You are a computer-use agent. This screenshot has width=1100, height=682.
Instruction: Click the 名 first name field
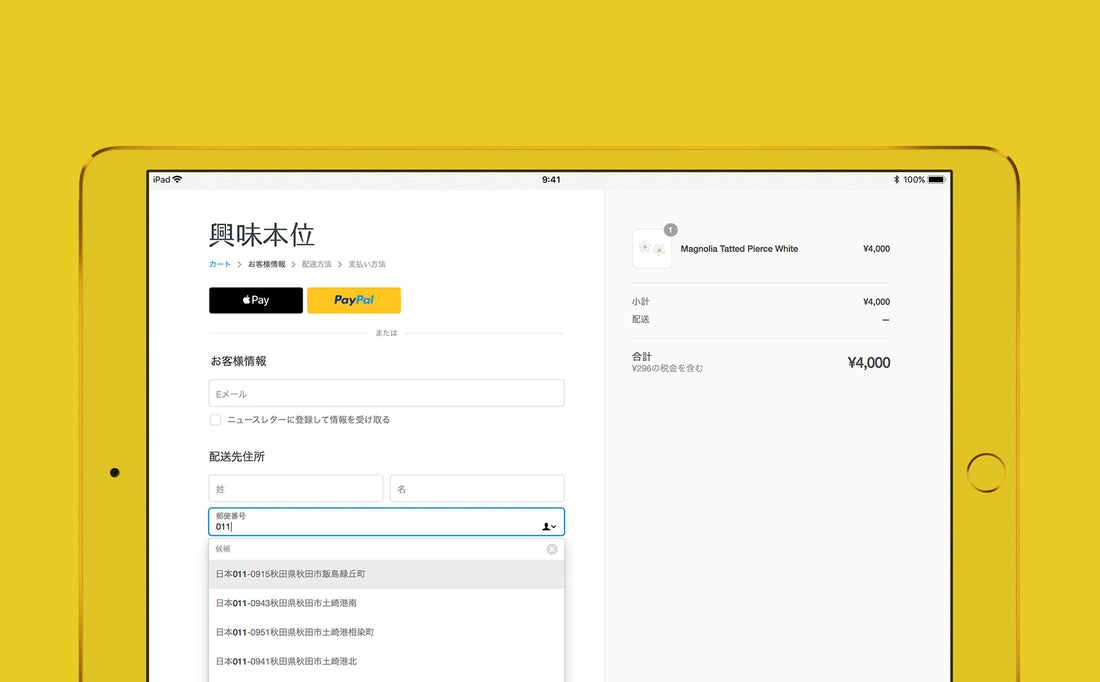point(476,488)
